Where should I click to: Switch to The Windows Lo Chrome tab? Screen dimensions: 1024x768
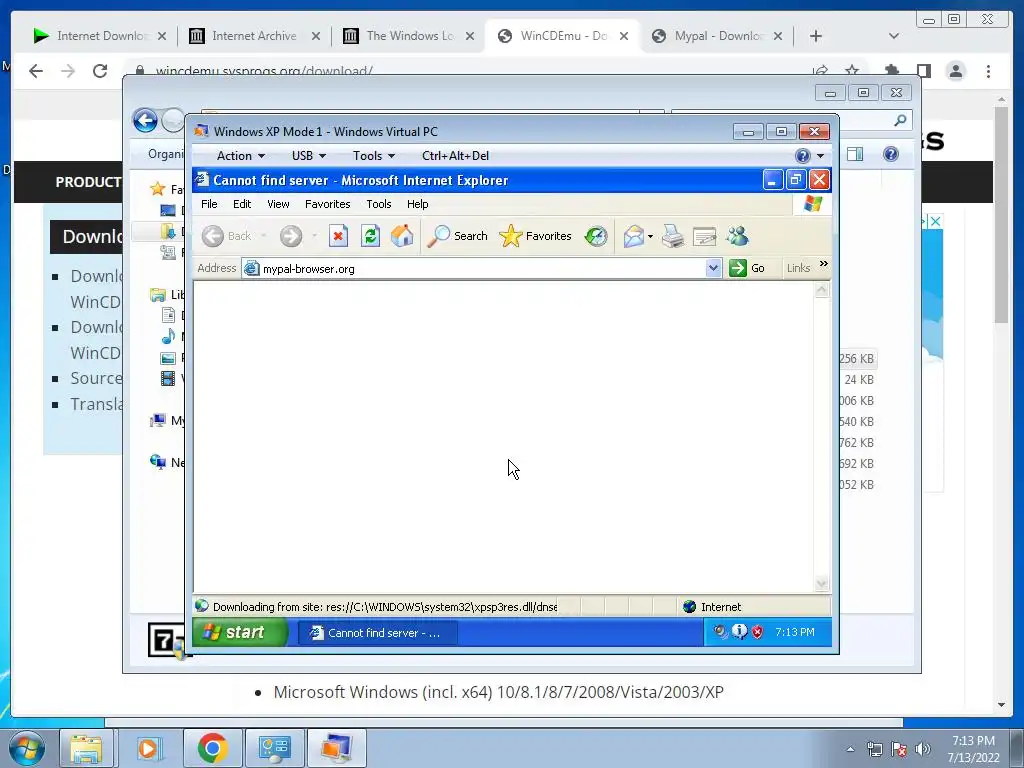click(408, 36)
